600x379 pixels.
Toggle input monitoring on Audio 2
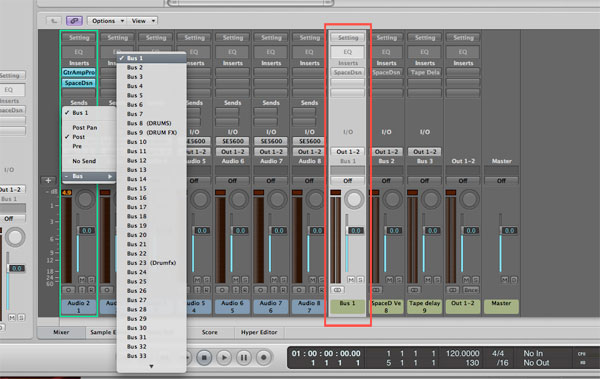pyautogui.click(x=82, y=290)
